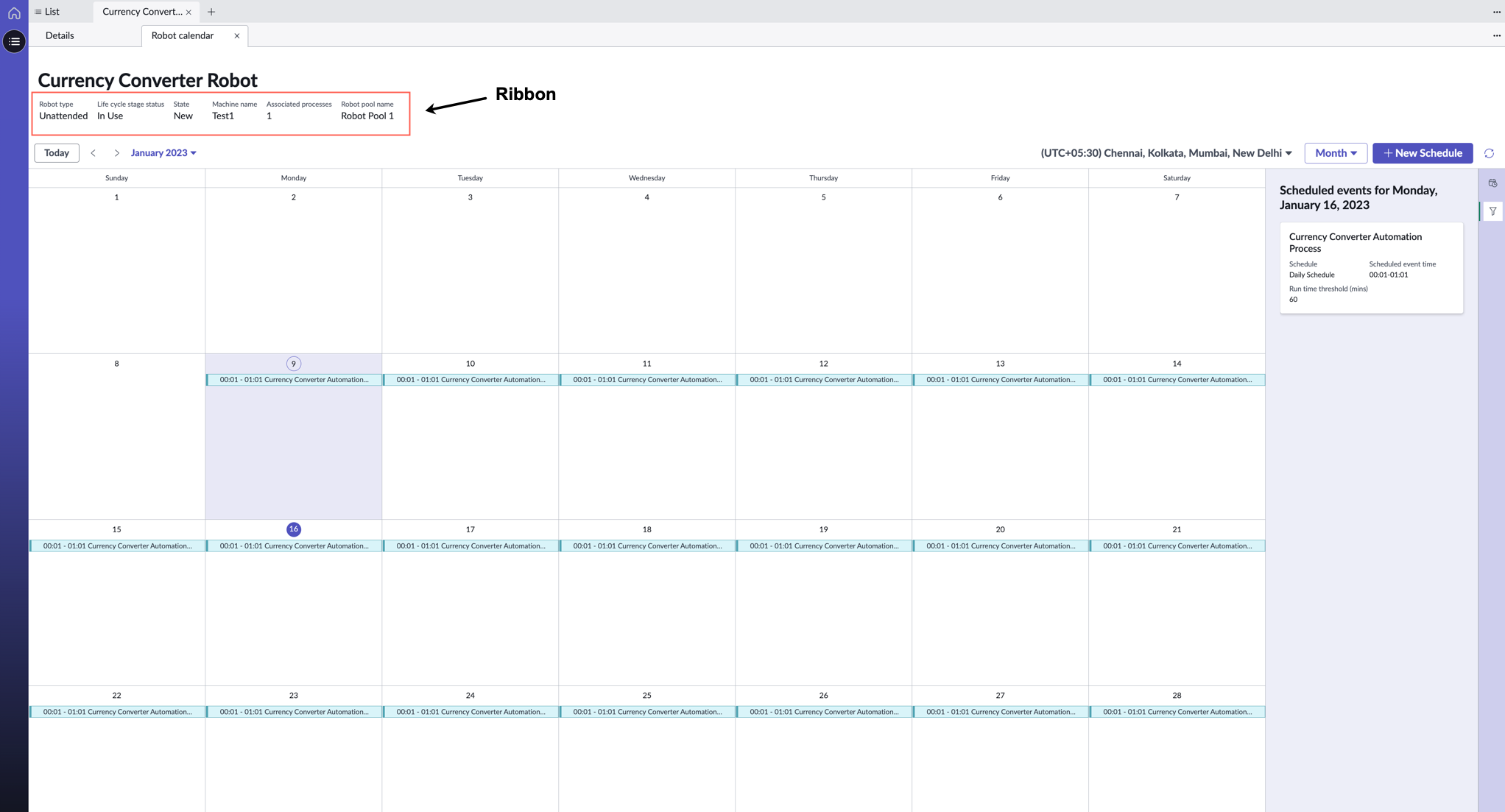The width and height of the screenshot is (1505, 812).
Task: Open the scheduled event on Monday the 23rd
Action: (294, 712)
